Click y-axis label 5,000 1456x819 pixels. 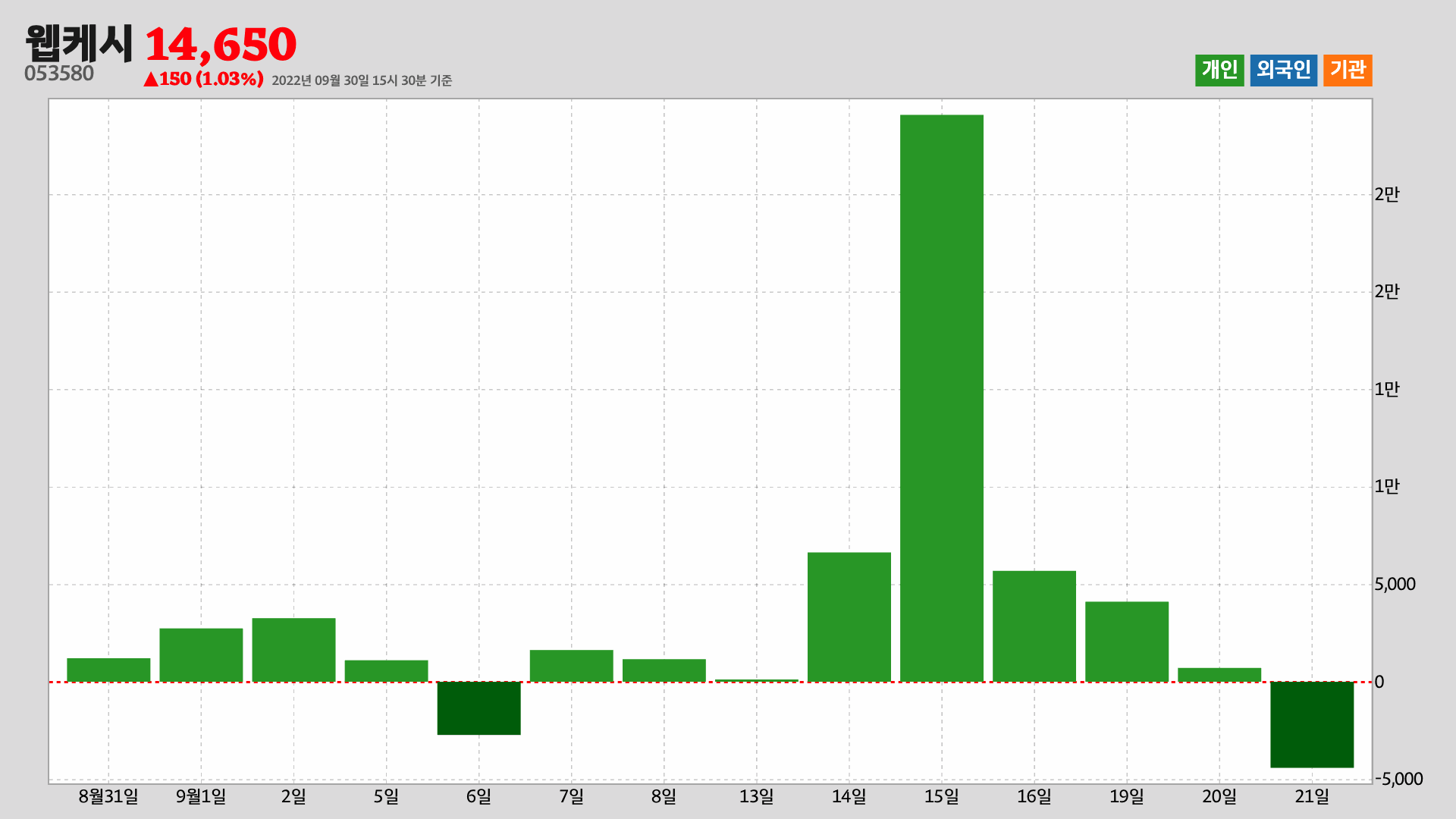click(x=1395, y=585)
